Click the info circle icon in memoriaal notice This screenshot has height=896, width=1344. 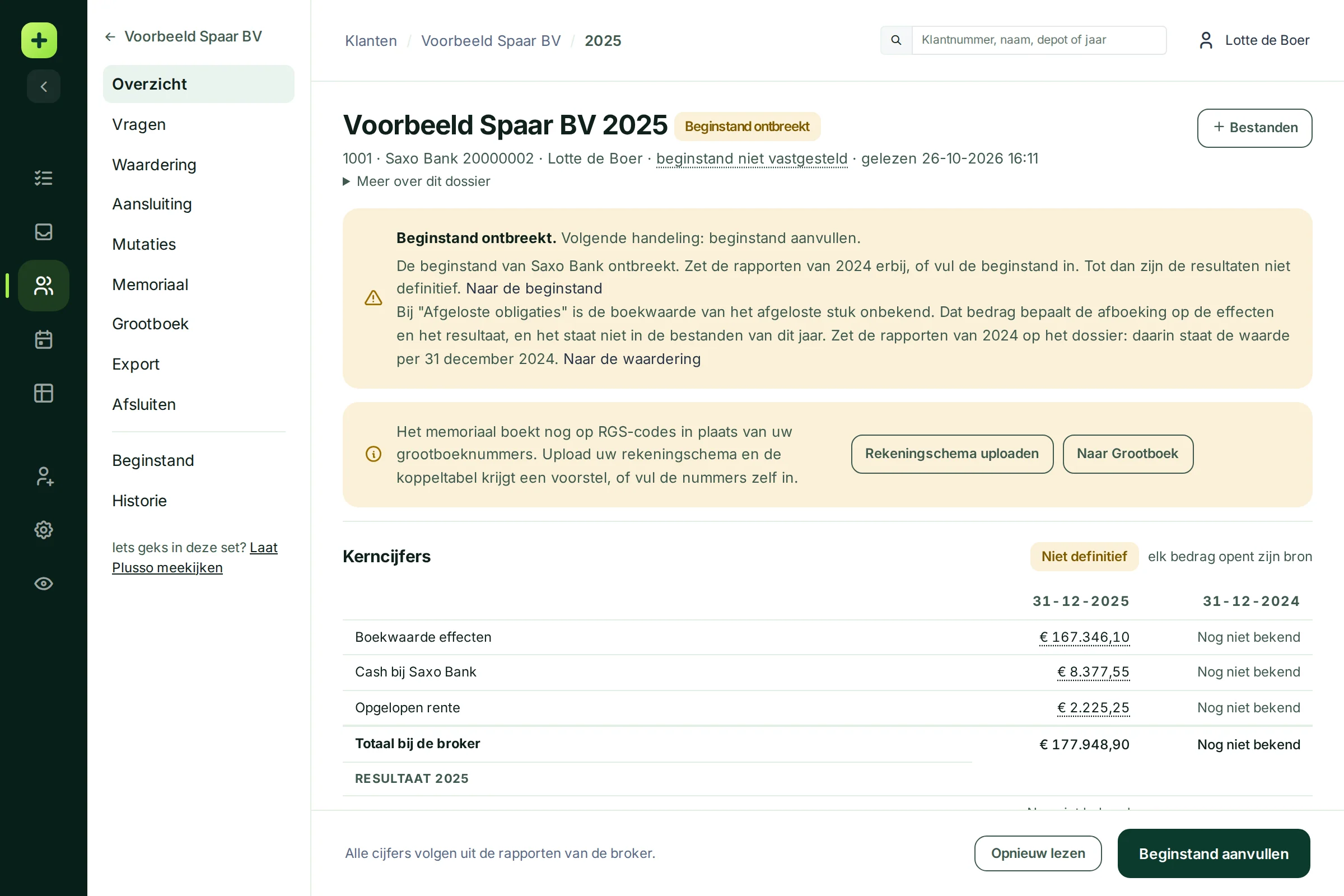click(373, 454)
